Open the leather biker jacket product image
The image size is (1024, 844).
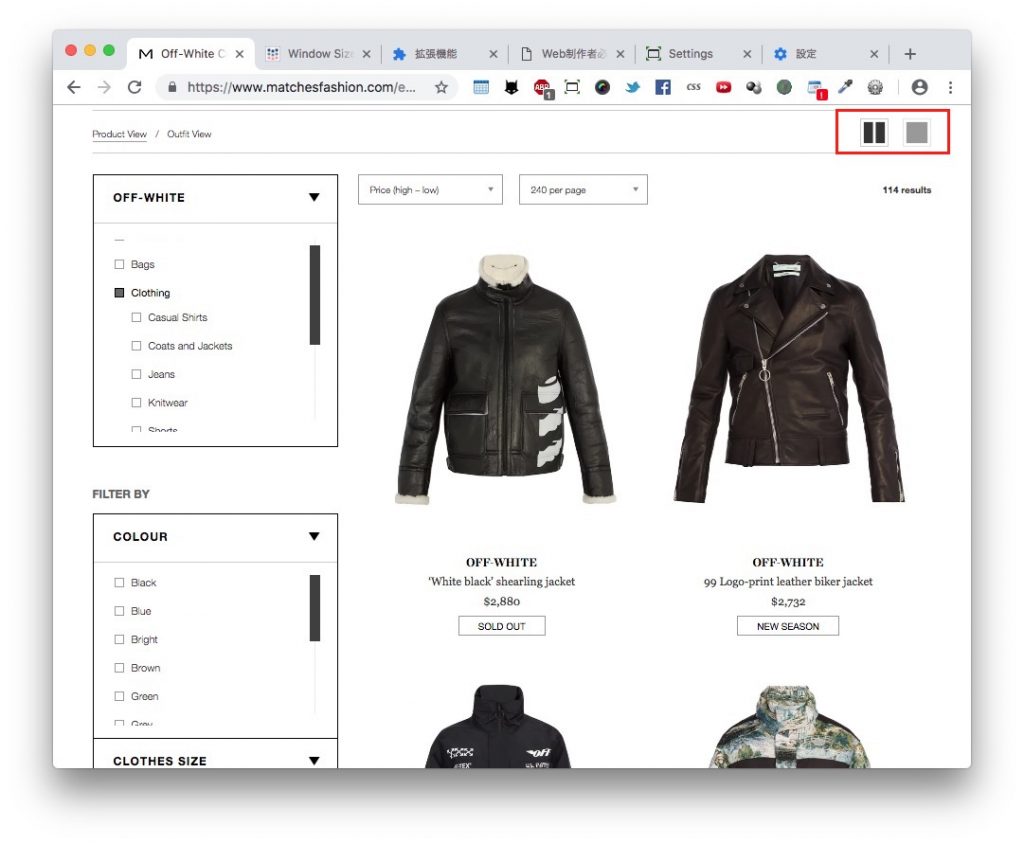pyautogui.click(x=789, y=379)
